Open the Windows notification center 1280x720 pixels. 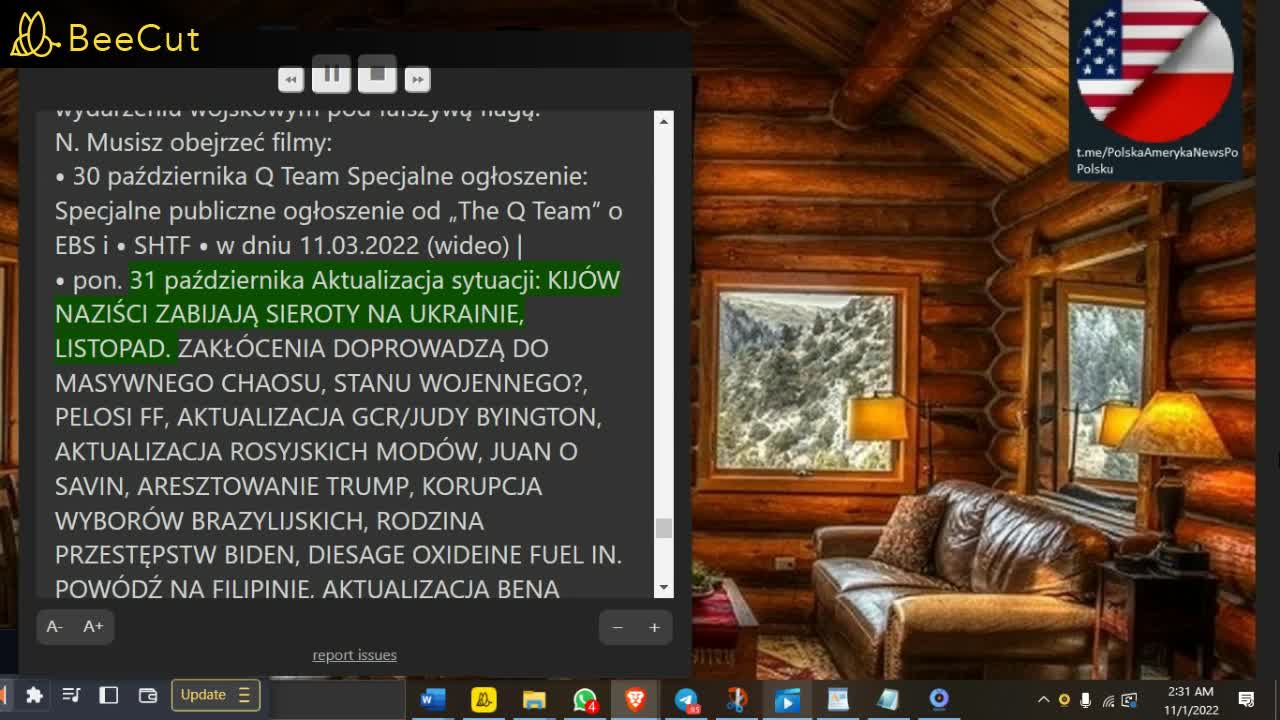click(1246, 699)
